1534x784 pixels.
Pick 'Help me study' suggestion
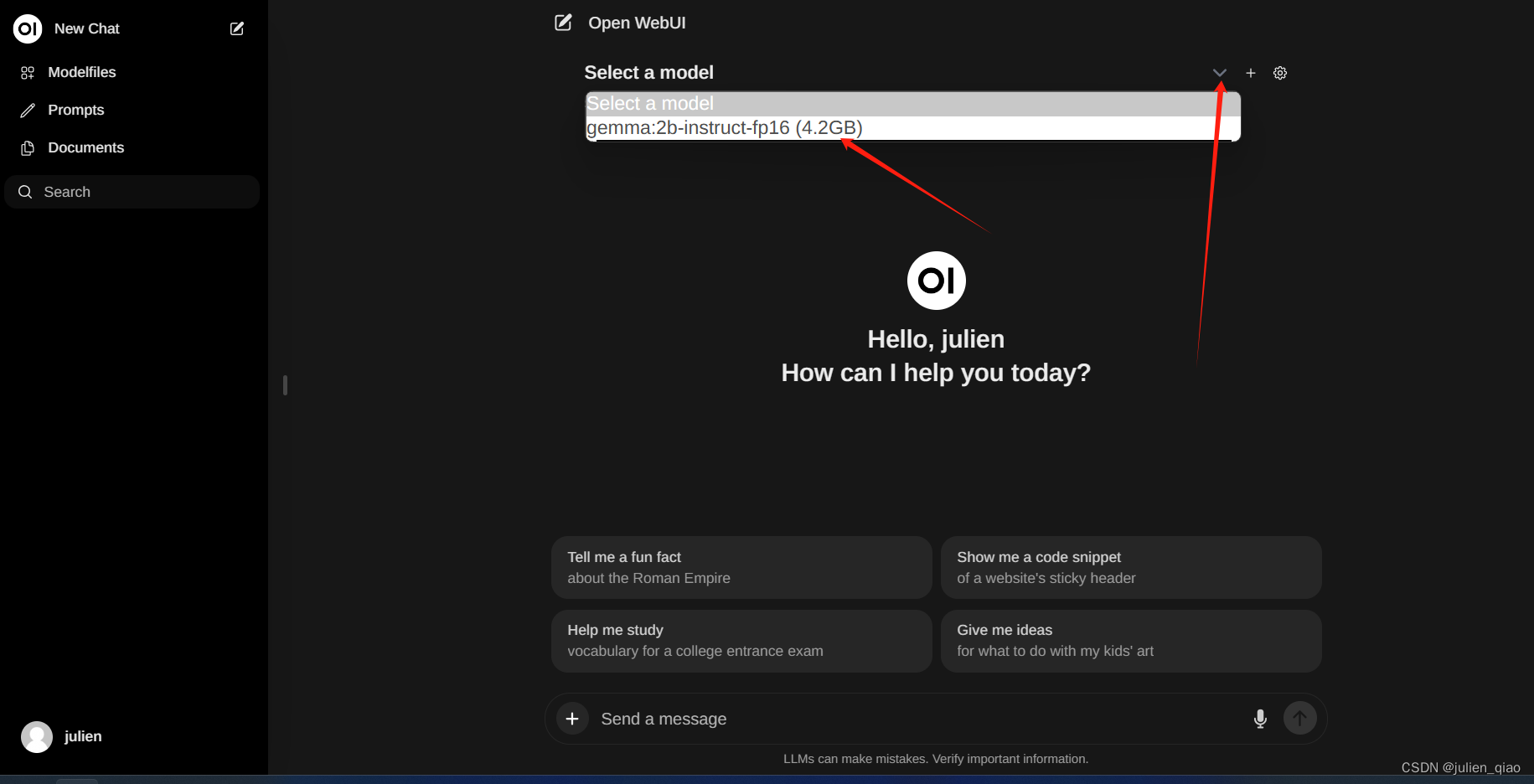tap(741, 640)
